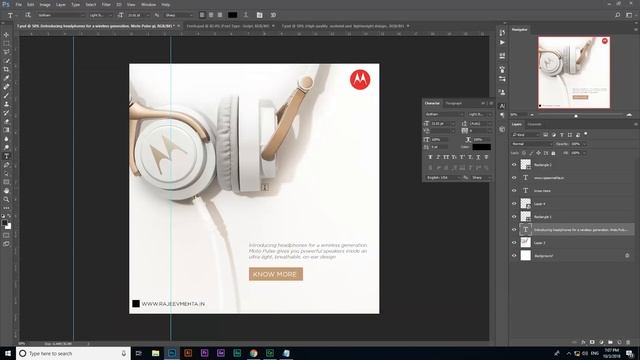
Task: Select the Zoom tool
Action: (6, 200)
